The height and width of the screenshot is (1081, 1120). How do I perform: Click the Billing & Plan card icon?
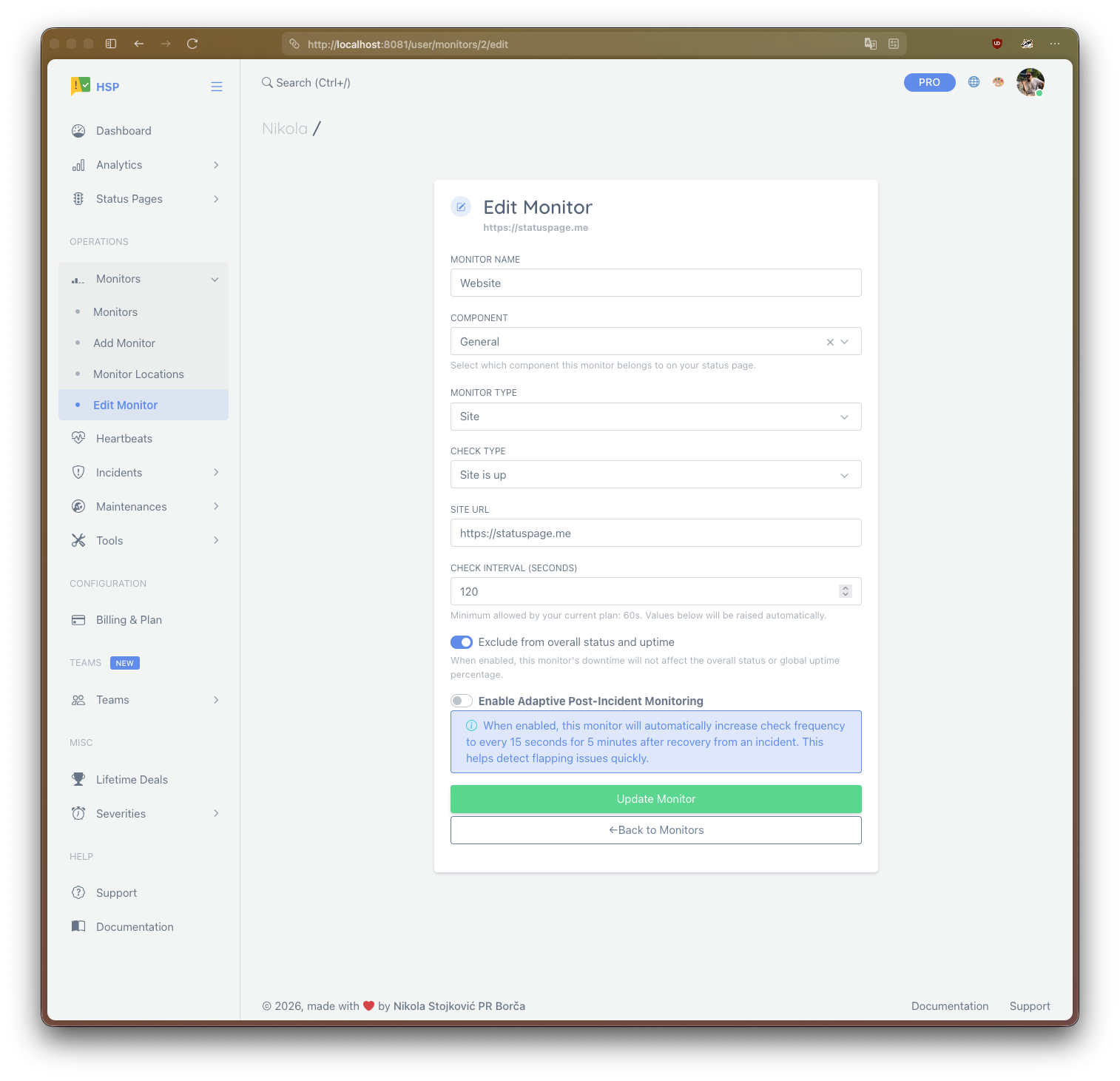pos(79,619)
